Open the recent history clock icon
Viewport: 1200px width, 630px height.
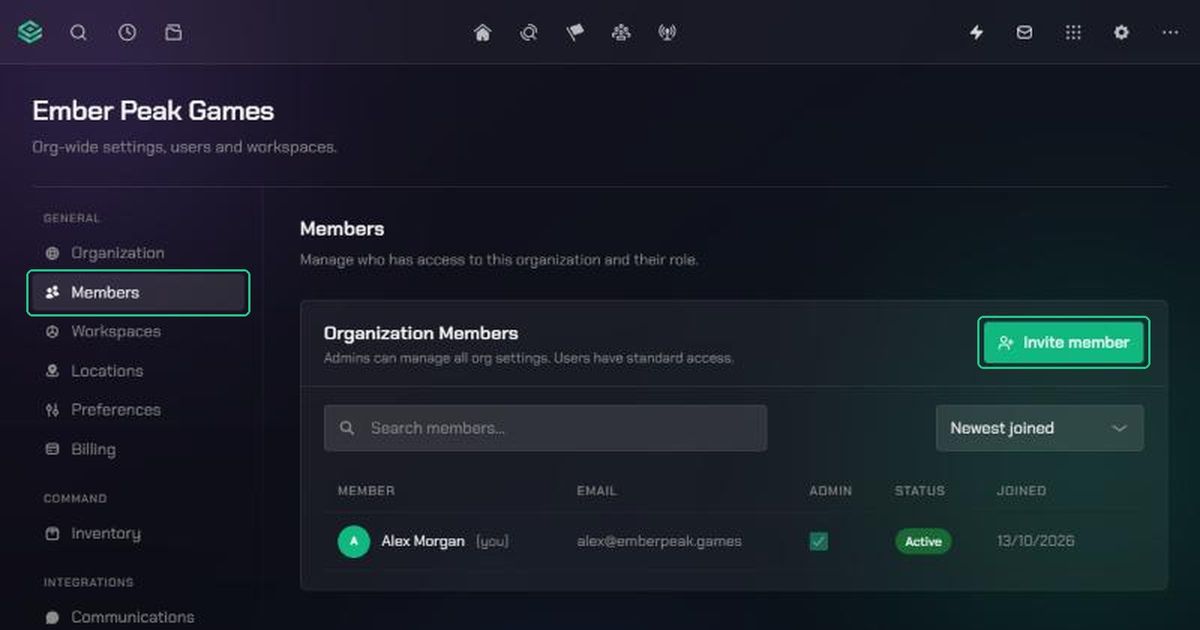point(127,33)
